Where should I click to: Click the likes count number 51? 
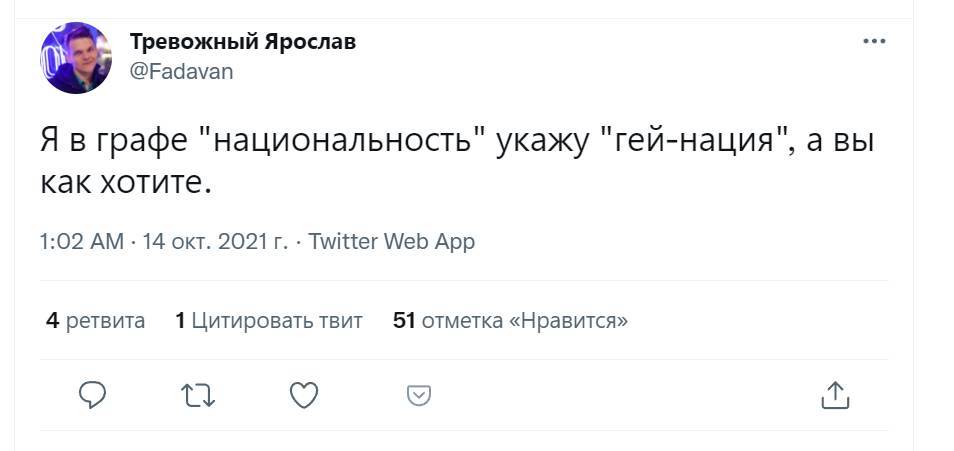click(404, 321)
